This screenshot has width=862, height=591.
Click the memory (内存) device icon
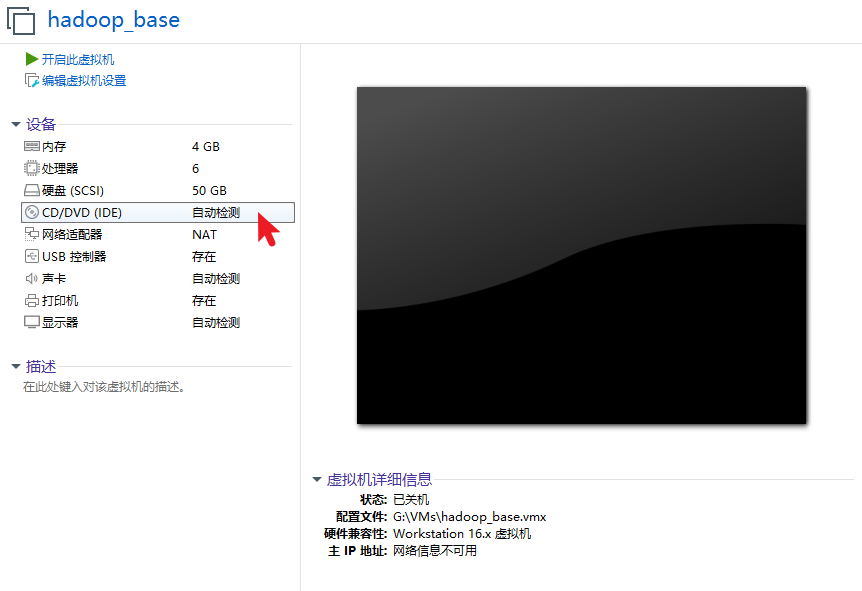[x=32, y=146]
